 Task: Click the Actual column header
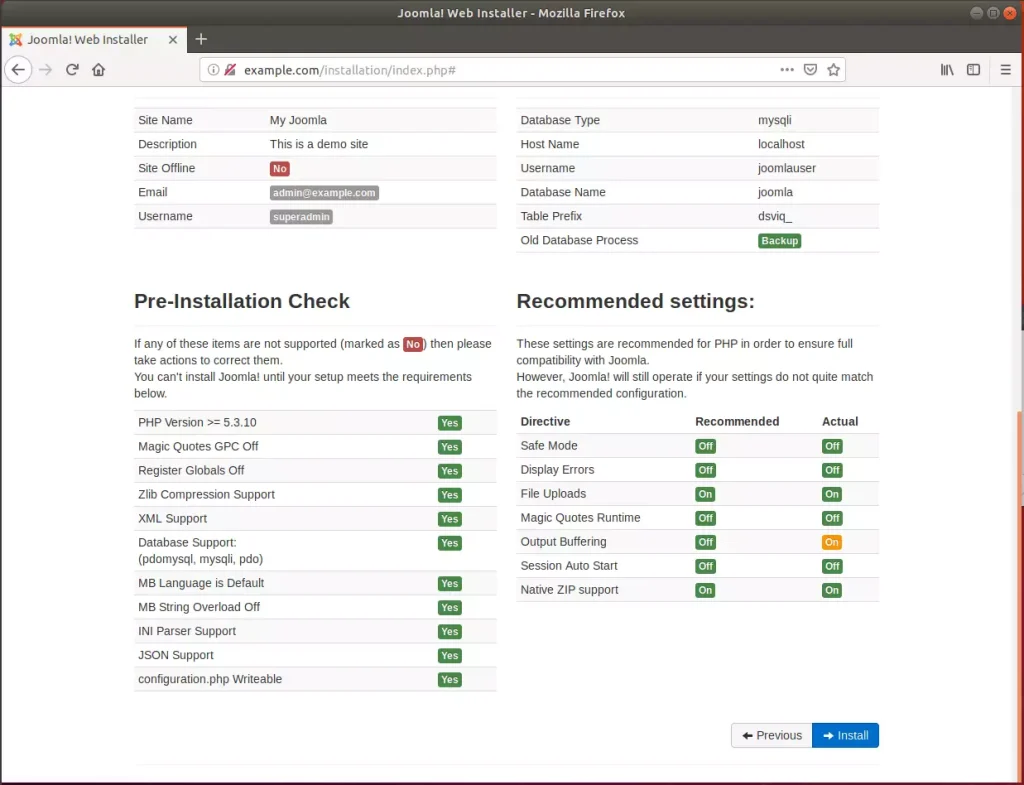(x=840, y=421)
